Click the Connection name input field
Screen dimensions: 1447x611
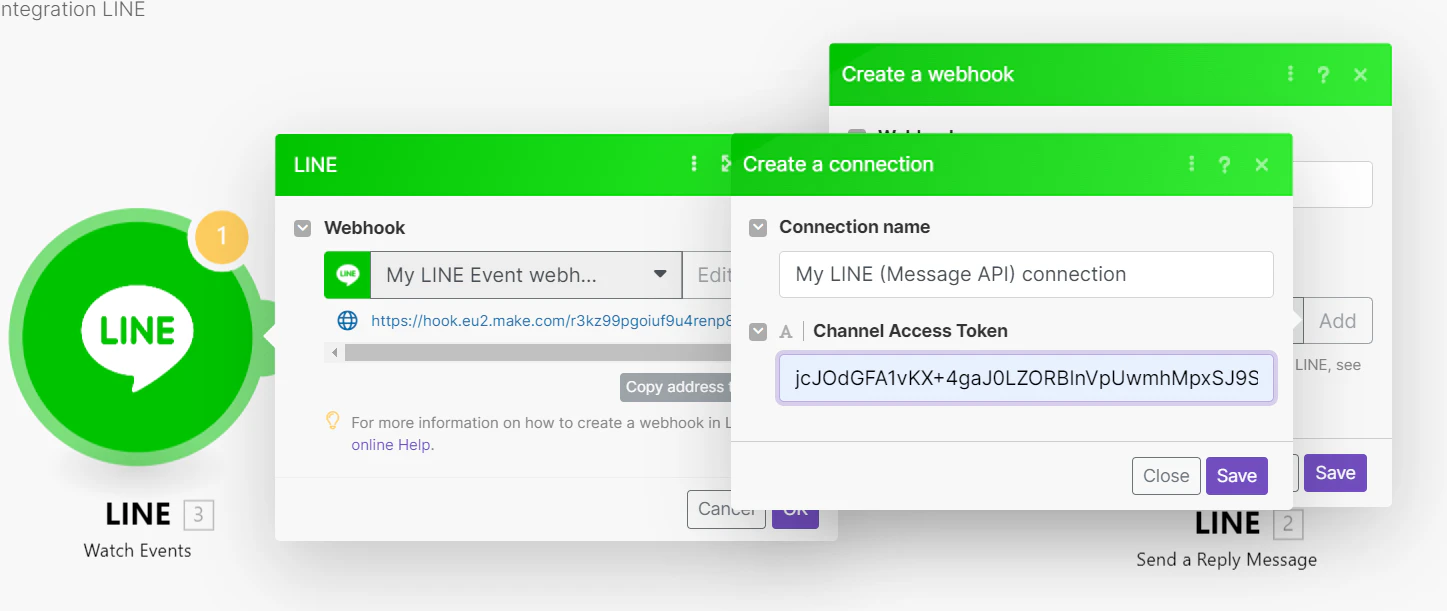1026,274
